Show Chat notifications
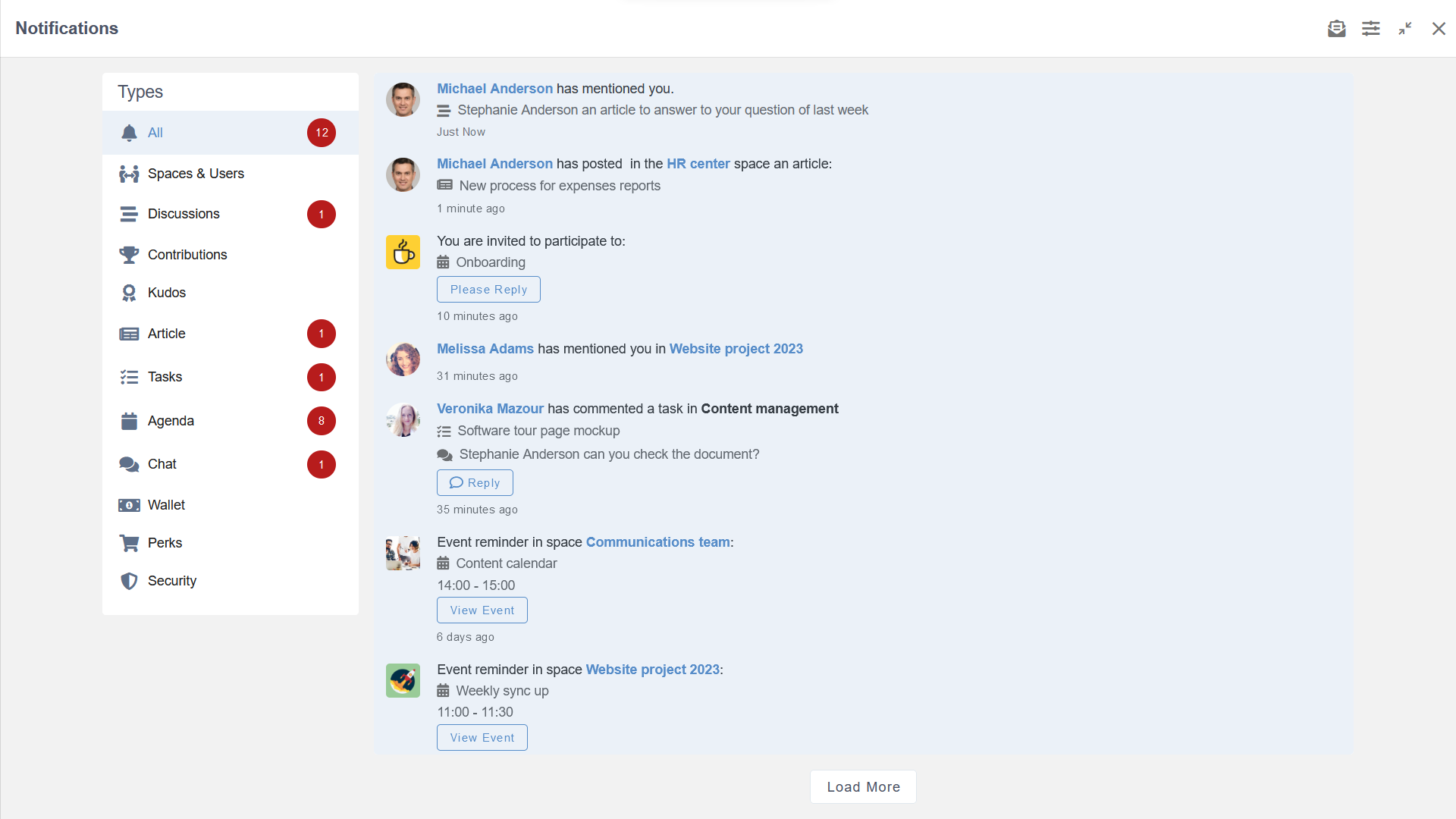This screenshot has width=1456, height=819. pos(162,464)
